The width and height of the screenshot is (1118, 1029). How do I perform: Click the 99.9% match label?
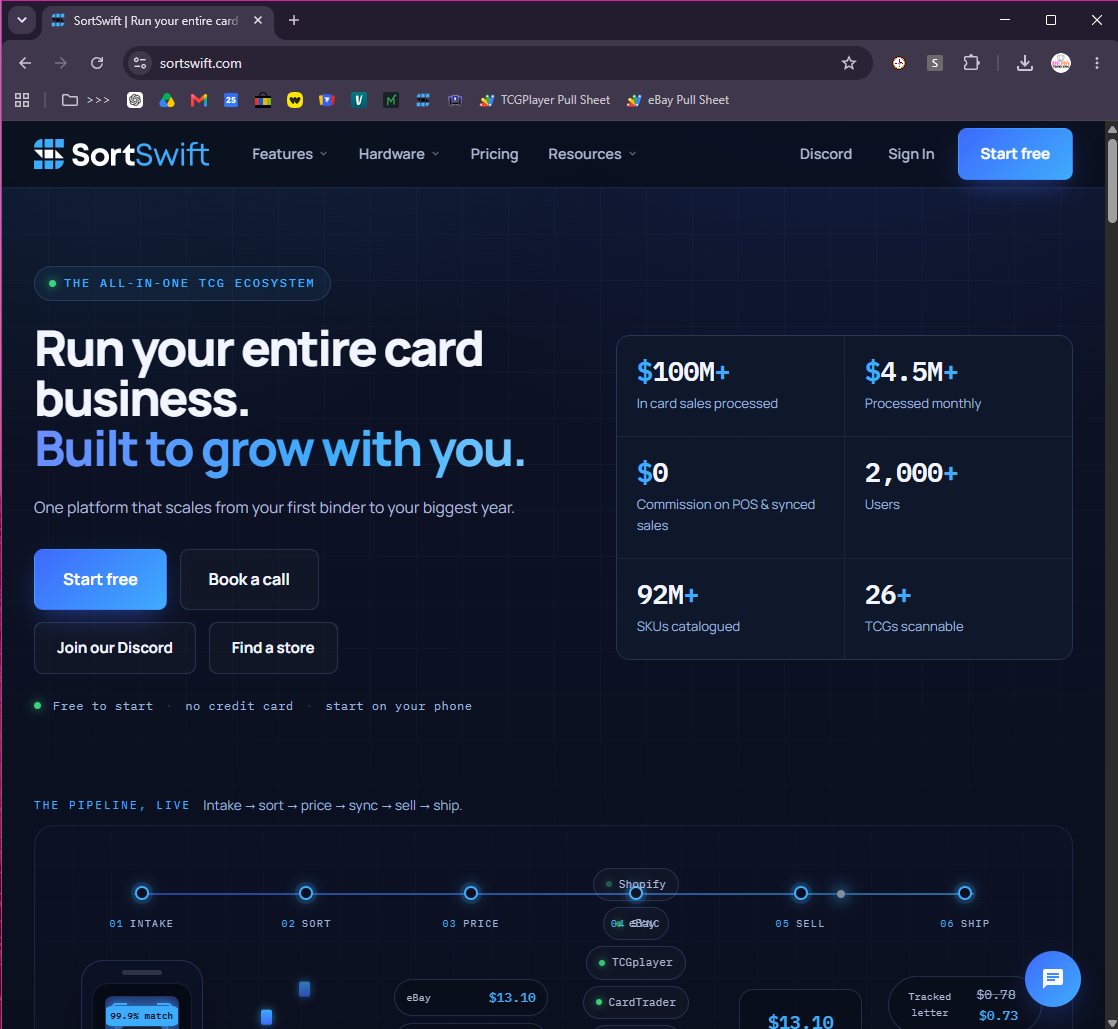click(x=141, y=1015)
